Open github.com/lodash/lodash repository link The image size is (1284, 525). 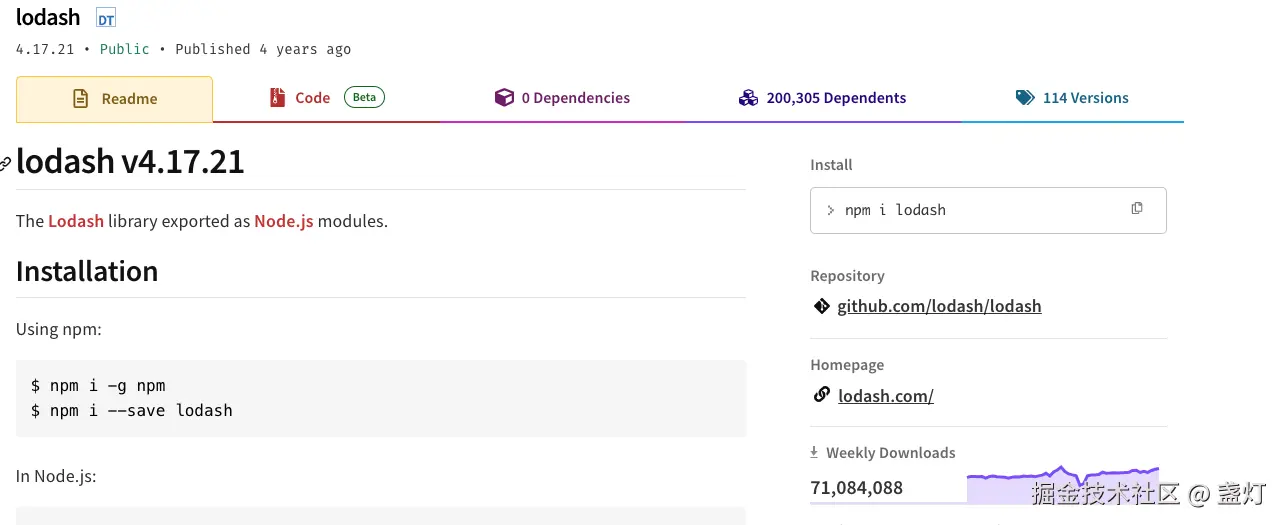pos(939,307)
